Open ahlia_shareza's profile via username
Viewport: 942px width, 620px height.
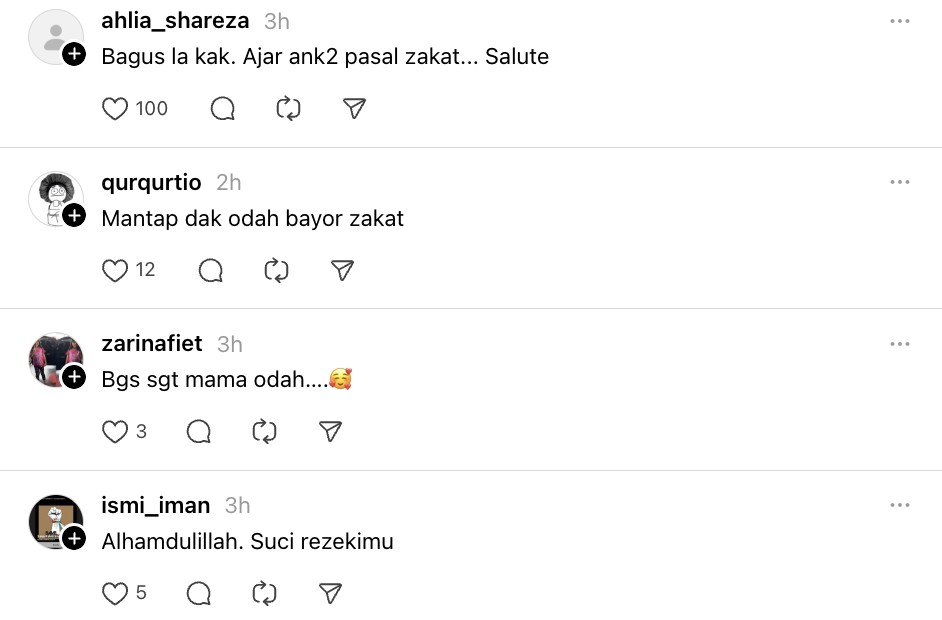175,21
